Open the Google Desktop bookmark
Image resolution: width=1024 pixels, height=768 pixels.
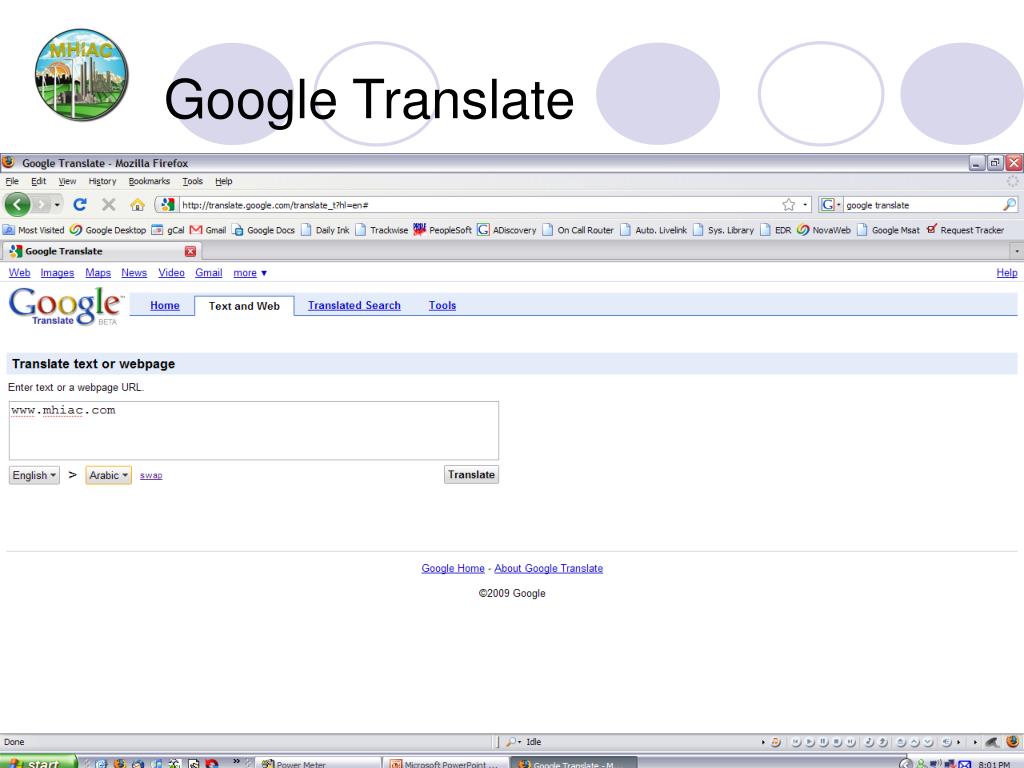(108, 230)
